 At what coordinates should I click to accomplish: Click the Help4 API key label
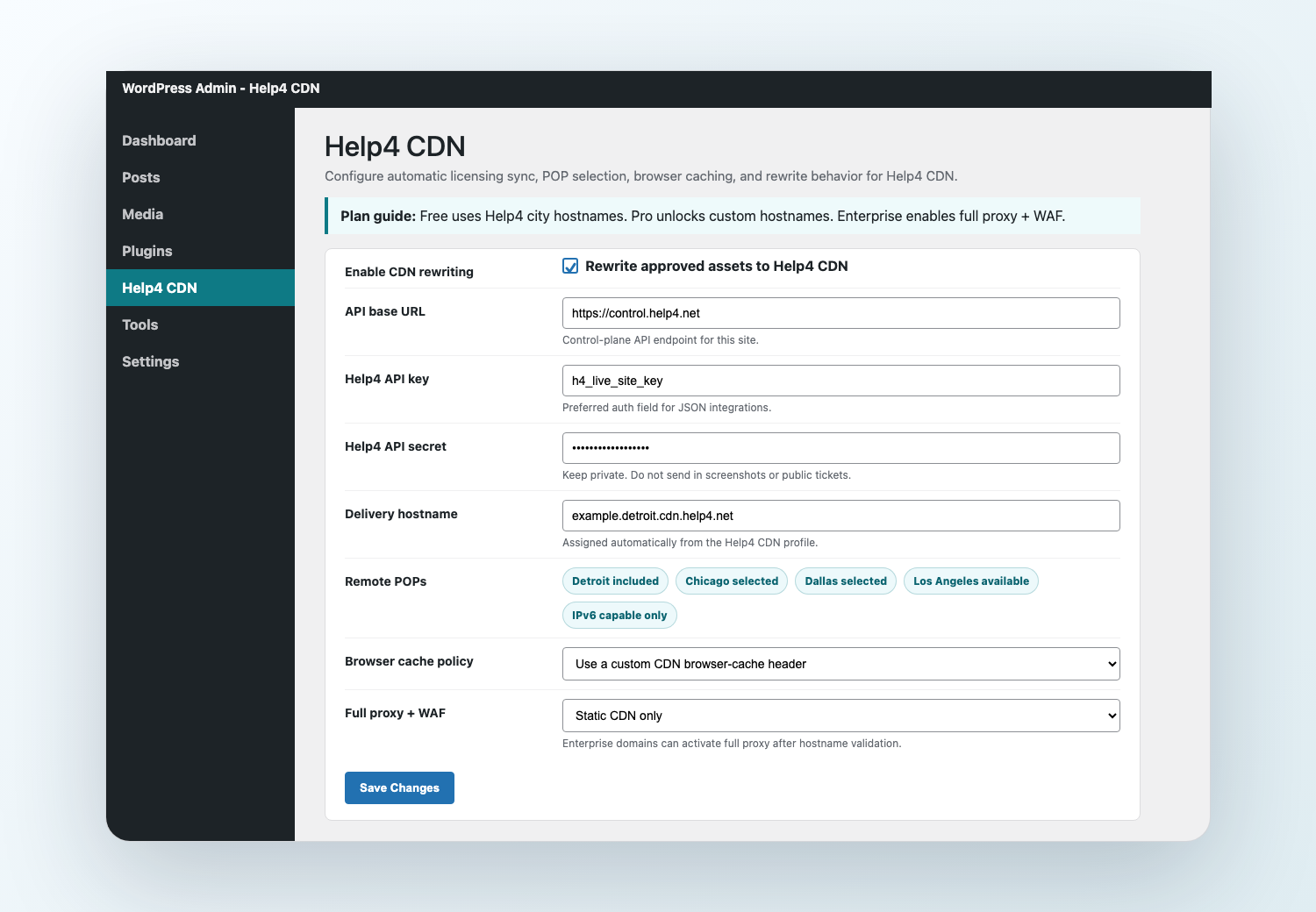tap(387, 379)
